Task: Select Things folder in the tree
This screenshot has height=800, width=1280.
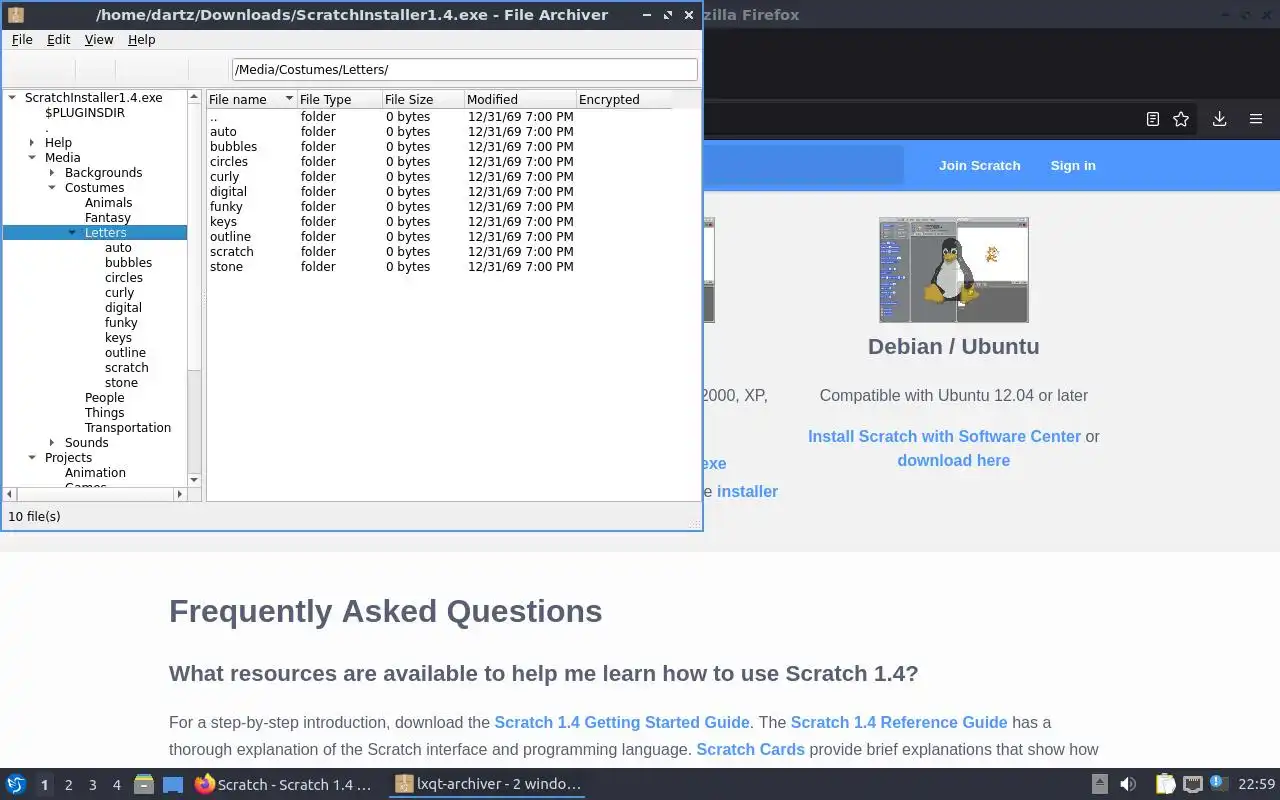Action: click(104, 412)
